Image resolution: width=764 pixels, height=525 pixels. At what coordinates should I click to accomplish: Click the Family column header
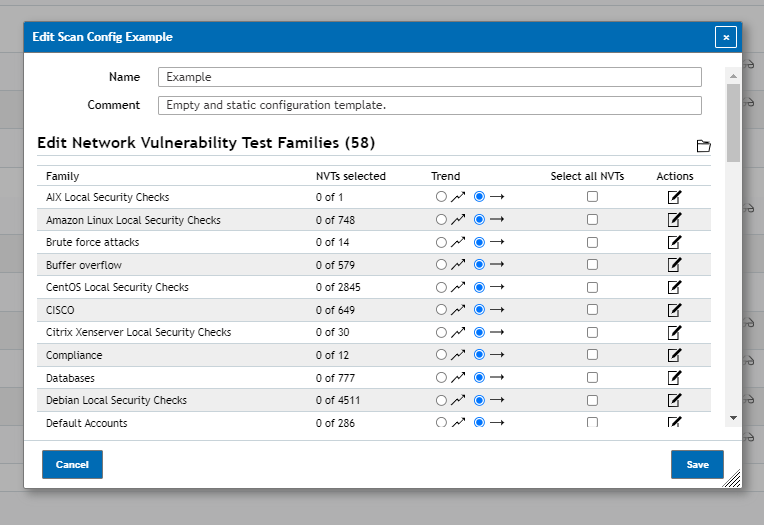tap(62, 176)
